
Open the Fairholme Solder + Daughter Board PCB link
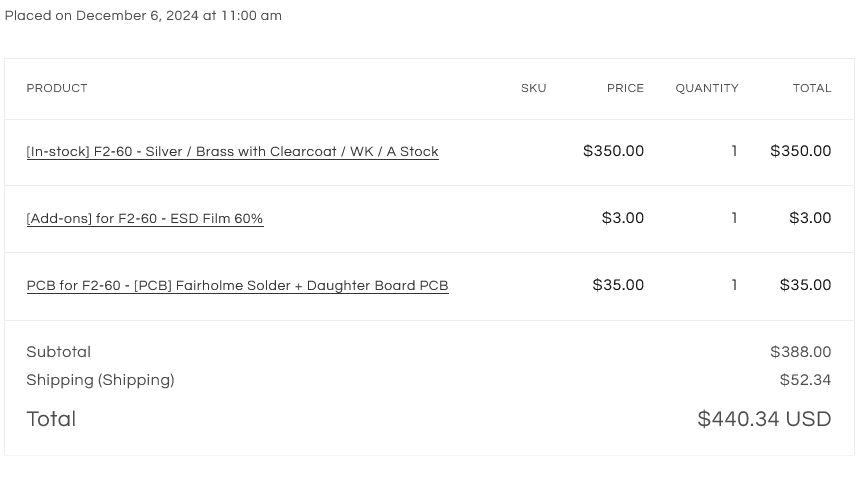pyautogui.click(x=237, y=286)
